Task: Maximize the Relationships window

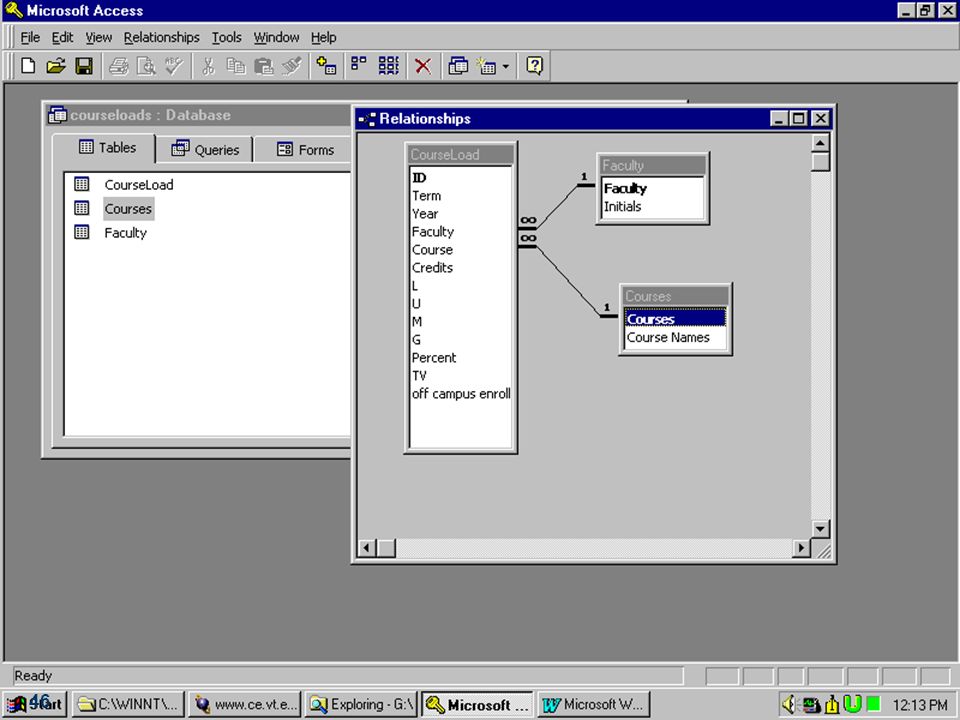Action: coord(799,118)
